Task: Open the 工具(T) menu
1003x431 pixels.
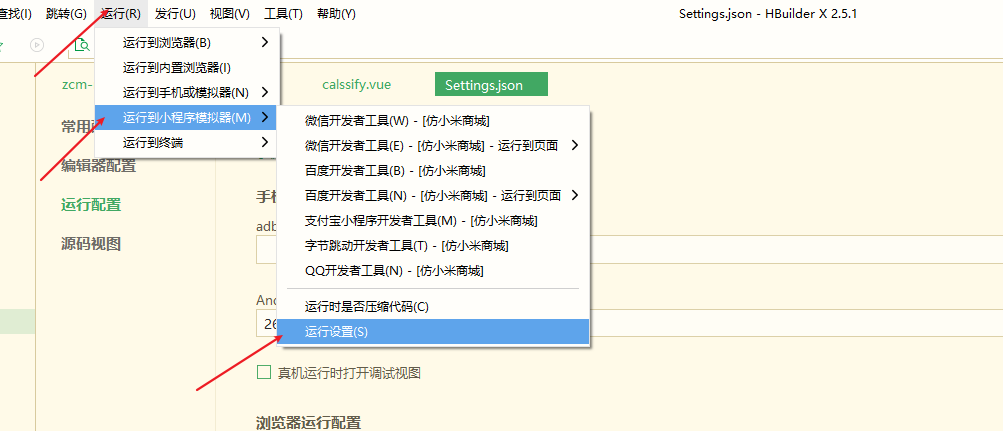Action: 283,13
